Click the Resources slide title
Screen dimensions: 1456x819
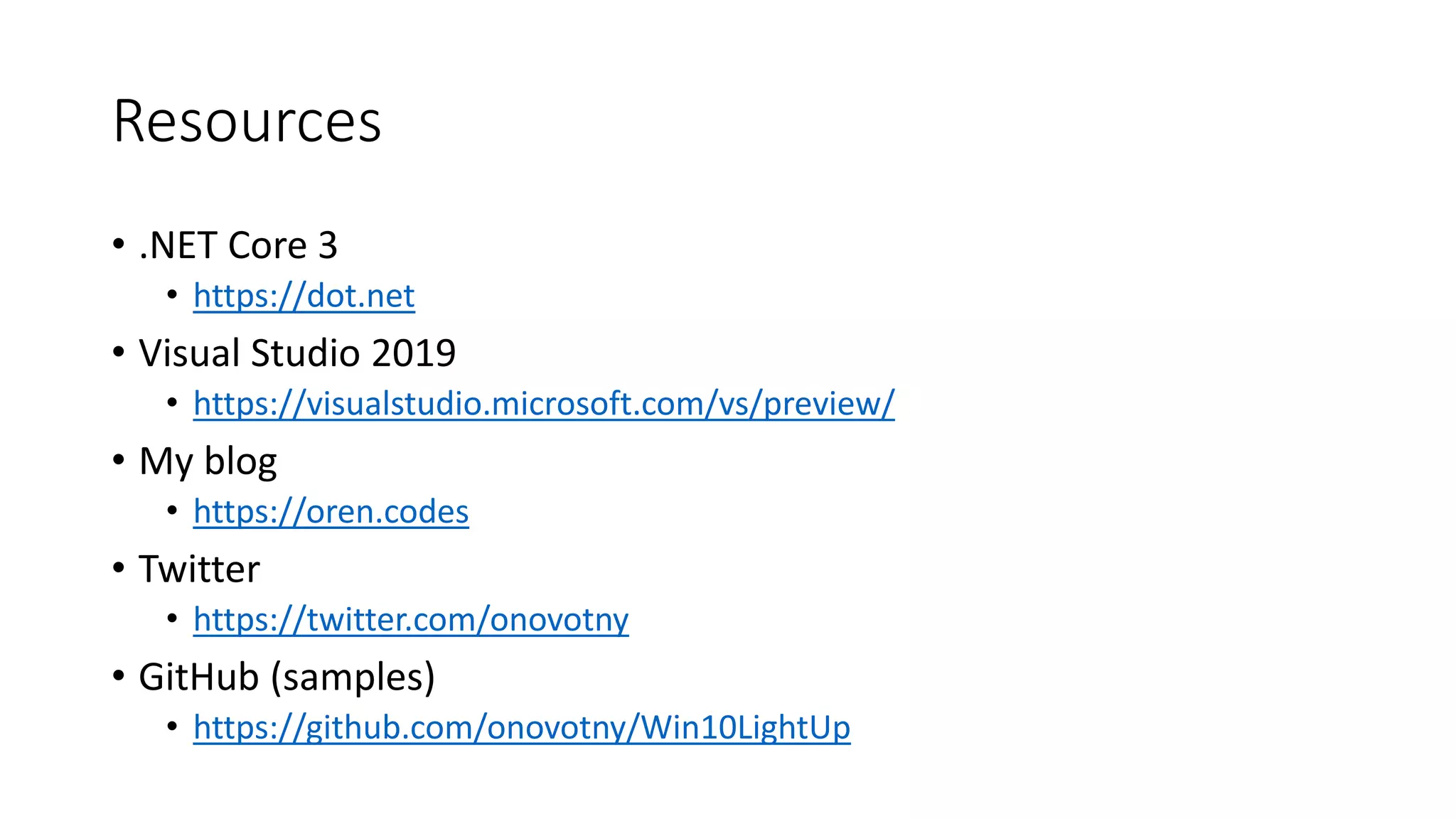click(247, 122)
